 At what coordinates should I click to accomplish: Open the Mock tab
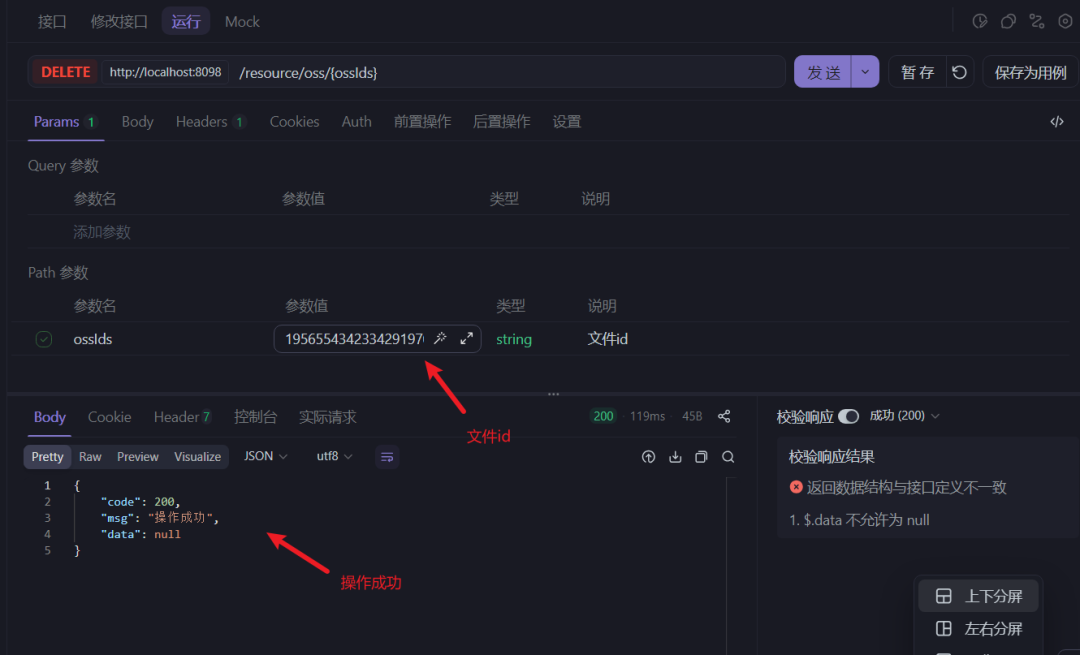coord(242,21)
